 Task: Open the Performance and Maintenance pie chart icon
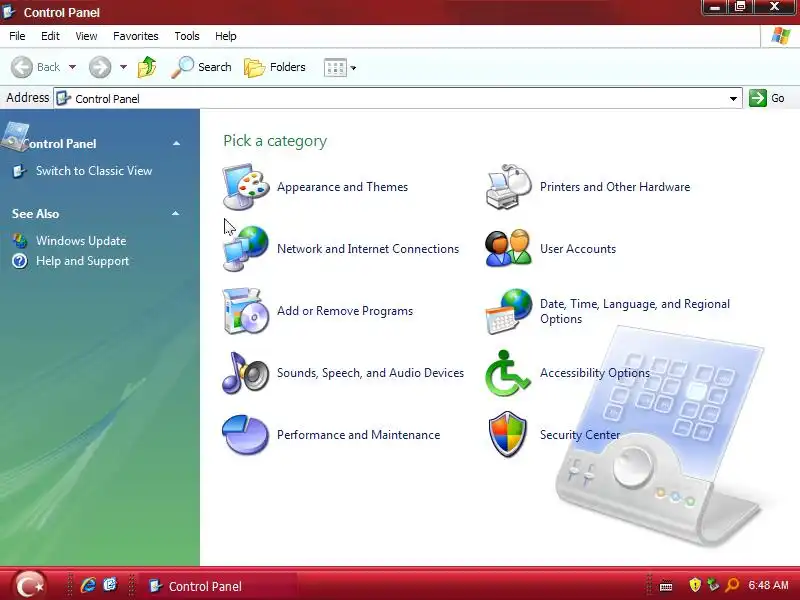click(246, 435)
